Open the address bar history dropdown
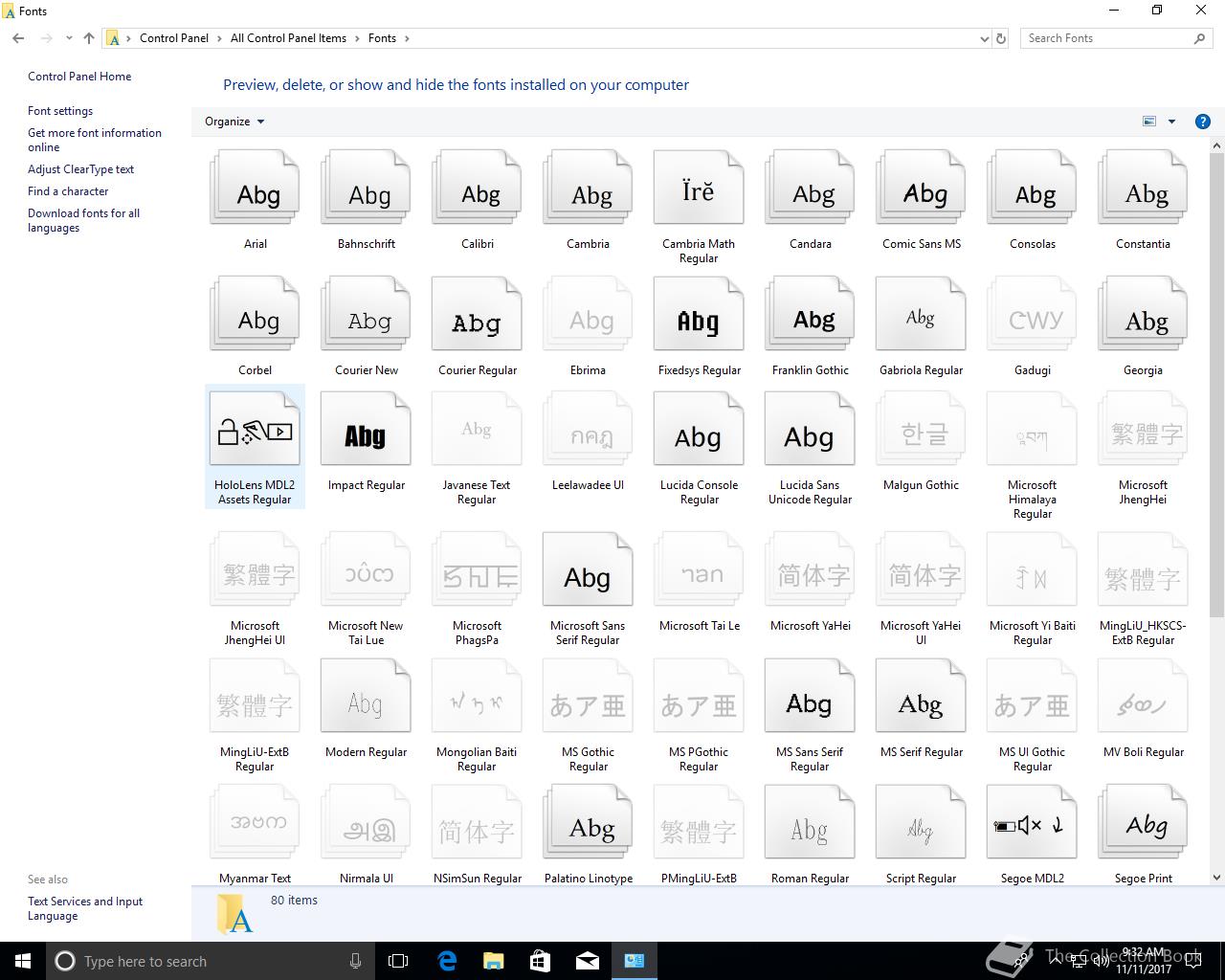The height and width of the screenshot is (980, 1225). (x=984, y=38)
